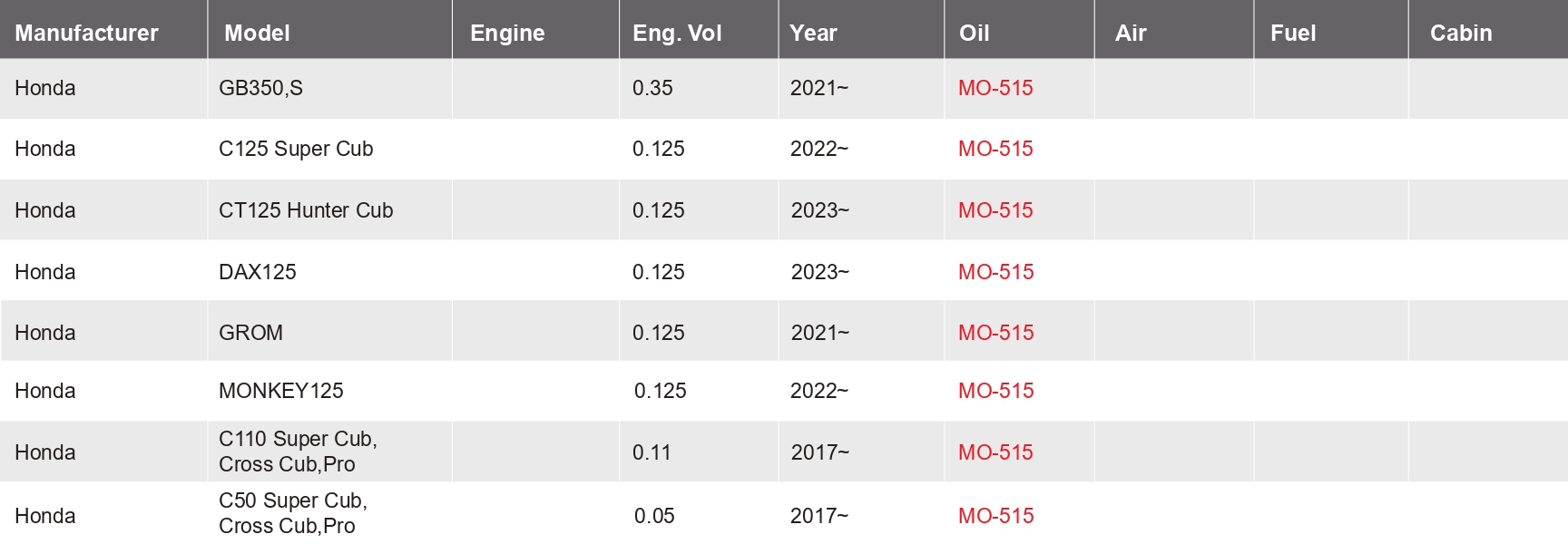This screenshot has height=544, width=1568.
Task: Select the Engine column header
Action: (x=507, y=34)
